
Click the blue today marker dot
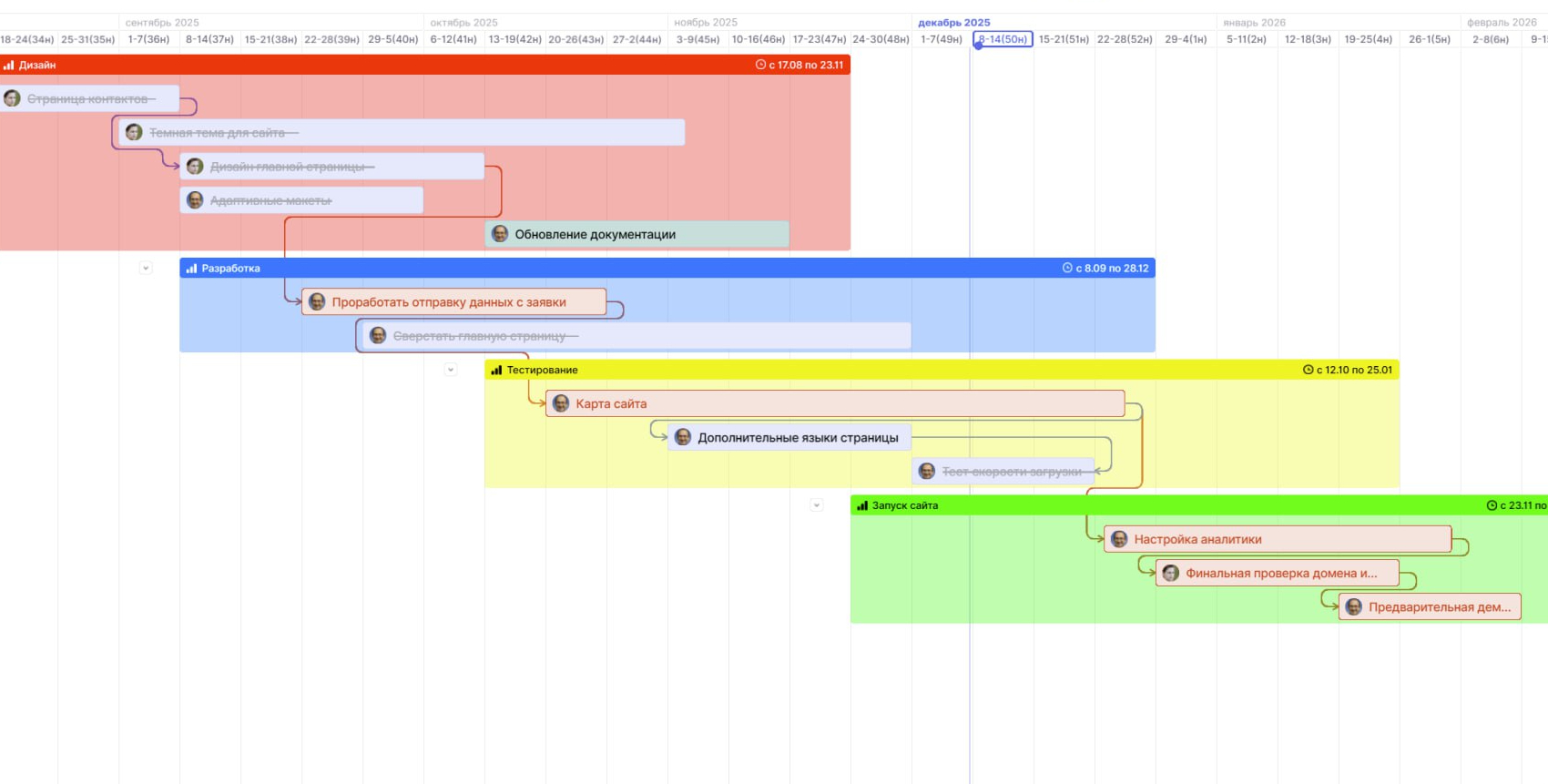coord(978,46)
